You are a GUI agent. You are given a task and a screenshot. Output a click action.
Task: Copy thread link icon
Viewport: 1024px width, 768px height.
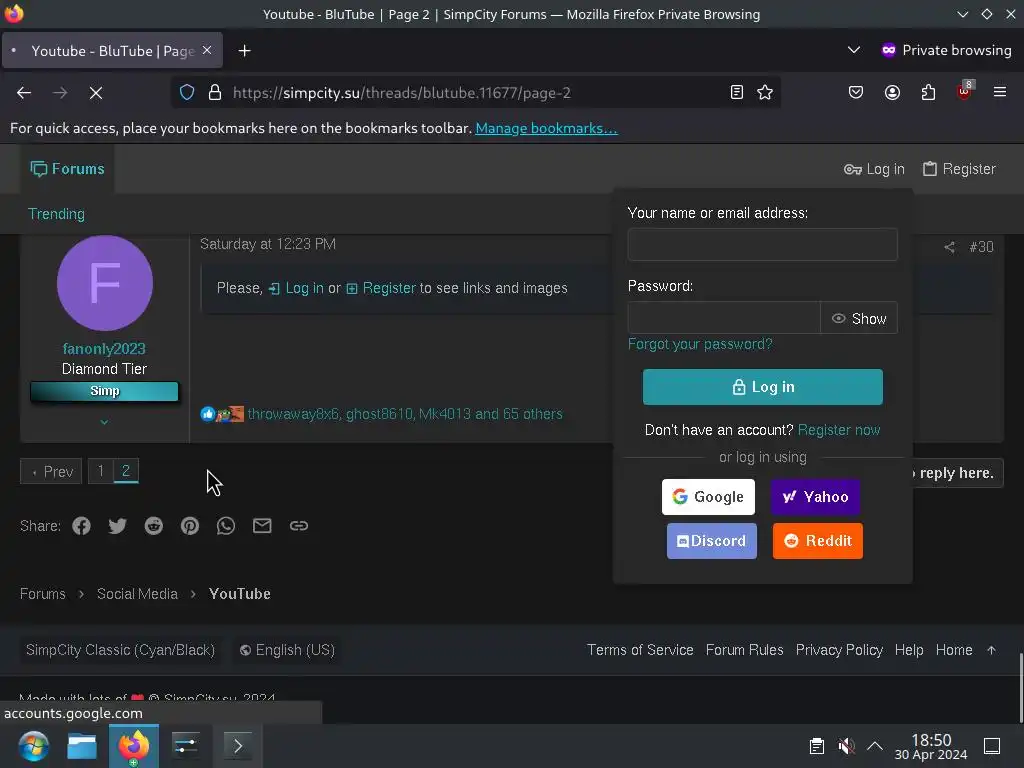(x=298, y=526)
